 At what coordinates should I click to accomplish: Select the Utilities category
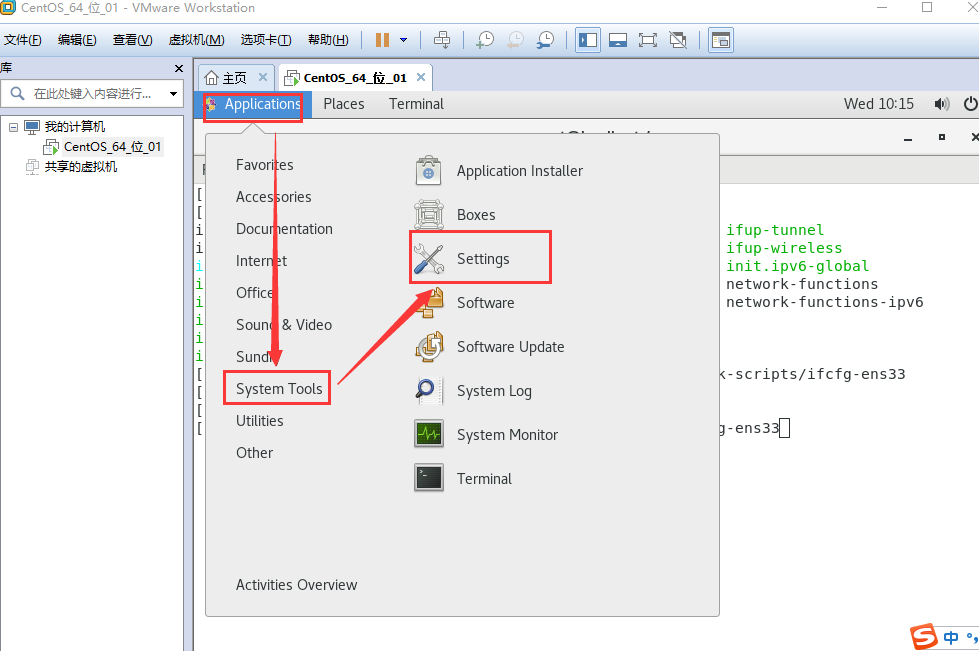pos(260,421)
